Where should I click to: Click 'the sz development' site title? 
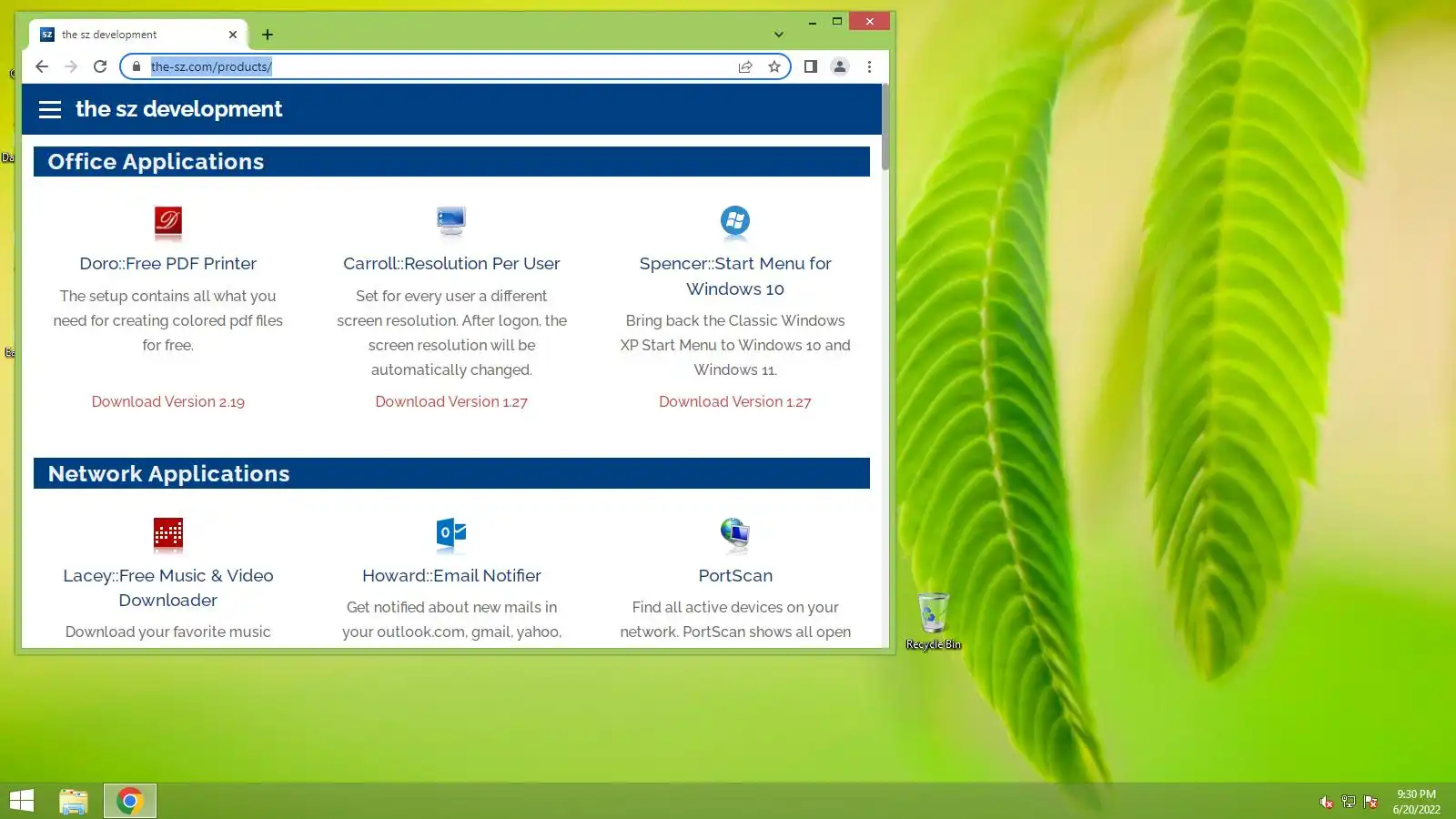179,109
